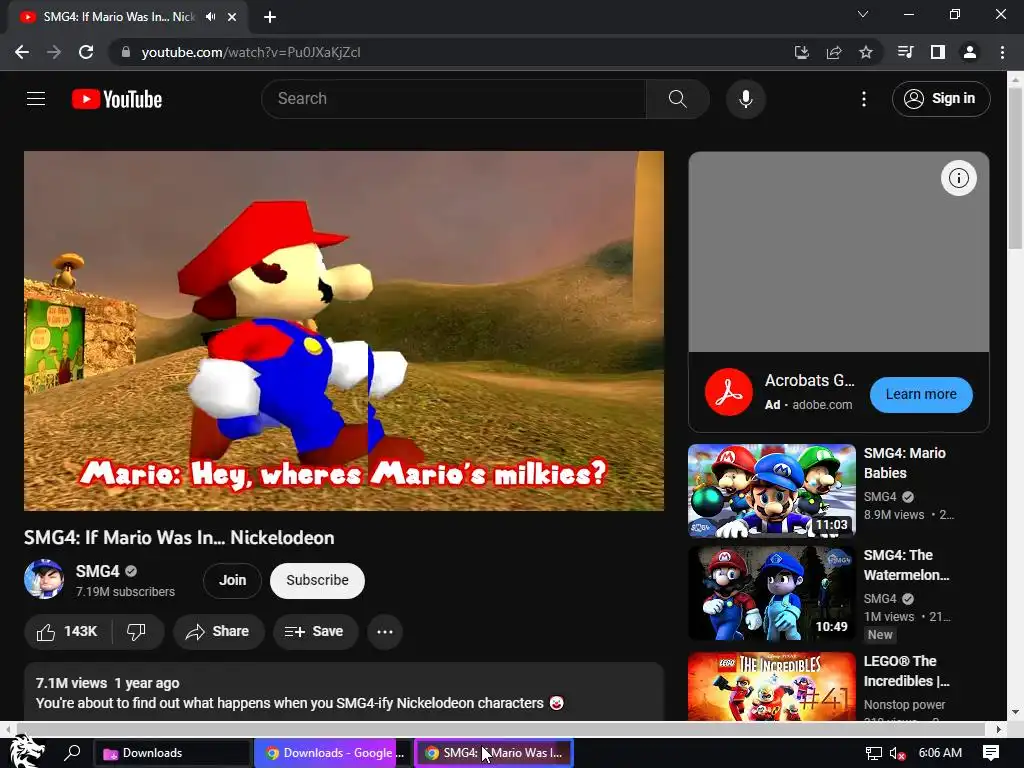Open more actions ellipsis under video
The height and width of the screenshot is (768, 1024).
coord(385,632)
